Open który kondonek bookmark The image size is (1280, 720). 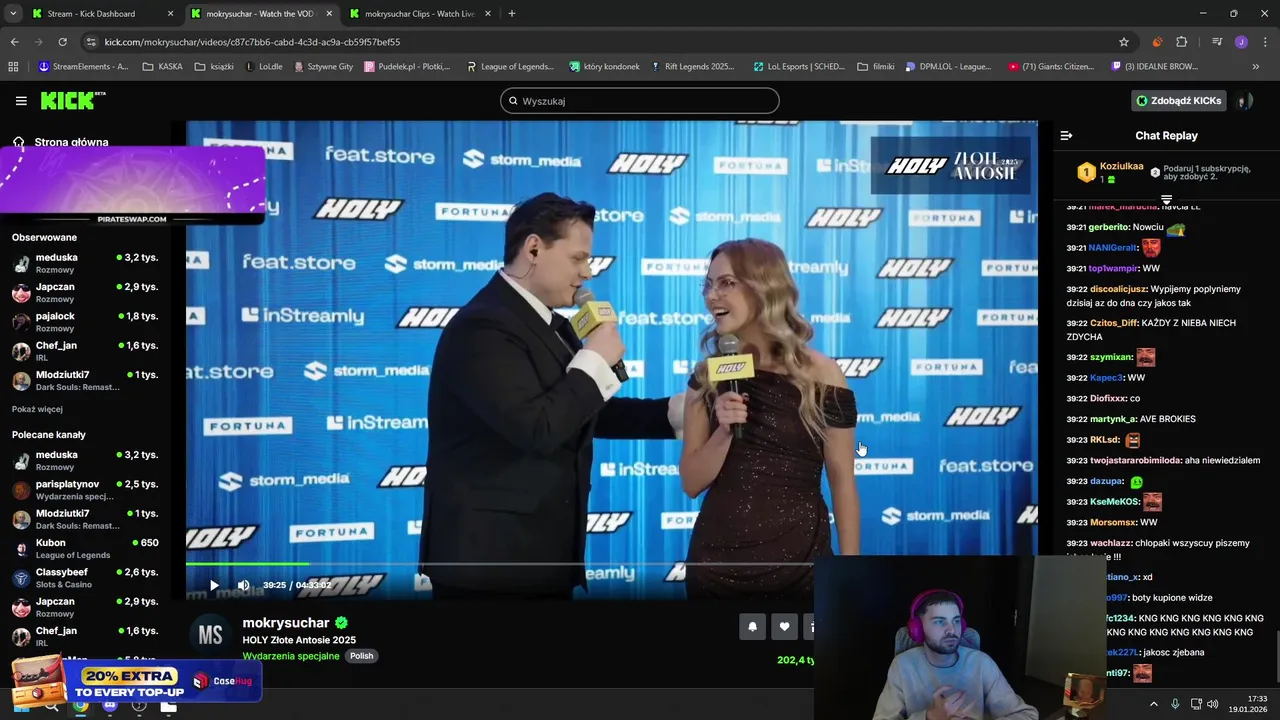click(x=605, y=67)
